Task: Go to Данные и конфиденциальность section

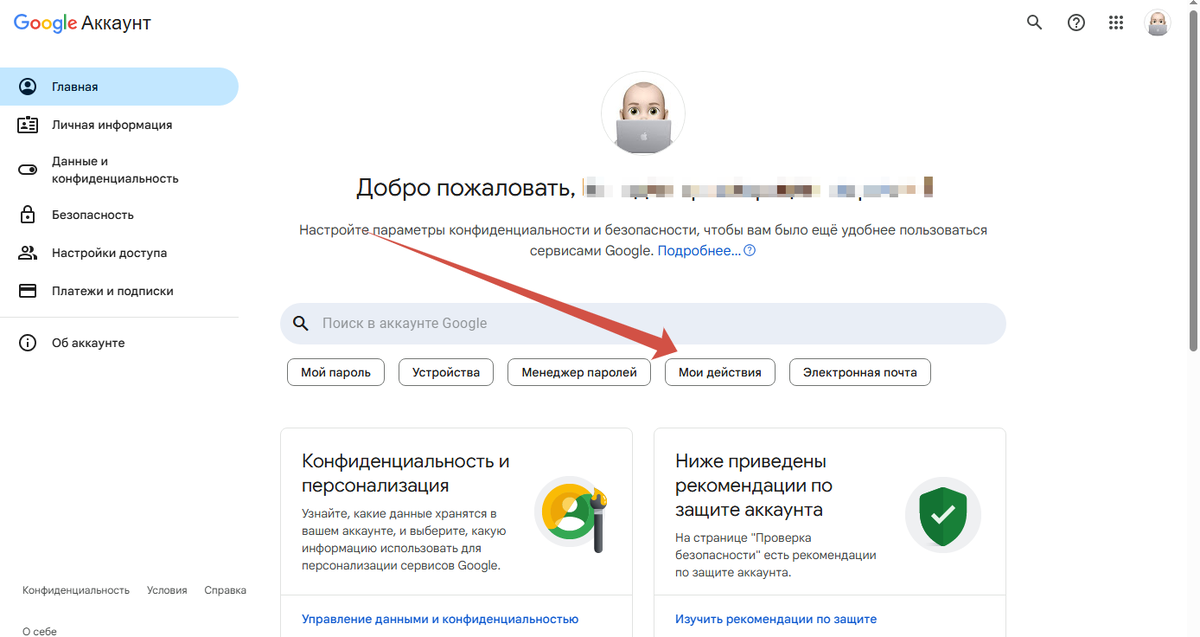Action: (x=119, y=170)
